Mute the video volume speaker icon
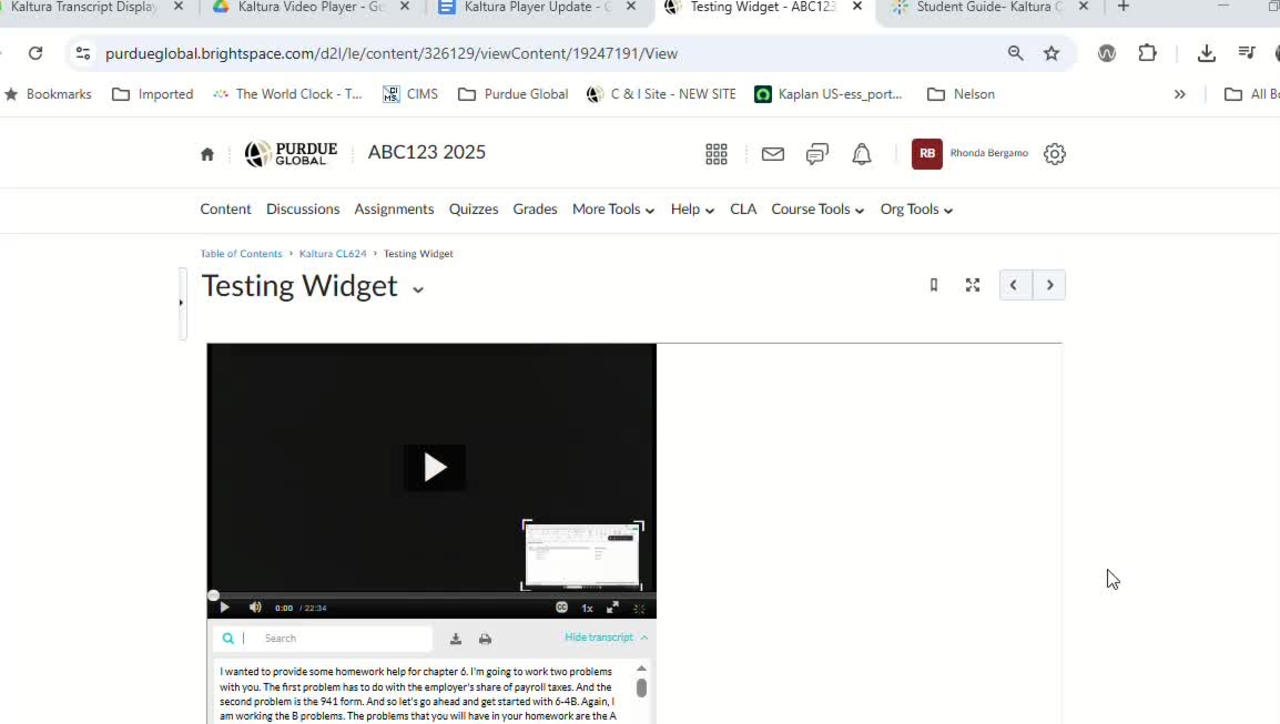1280x724 pixels. [x=255, y=607]
